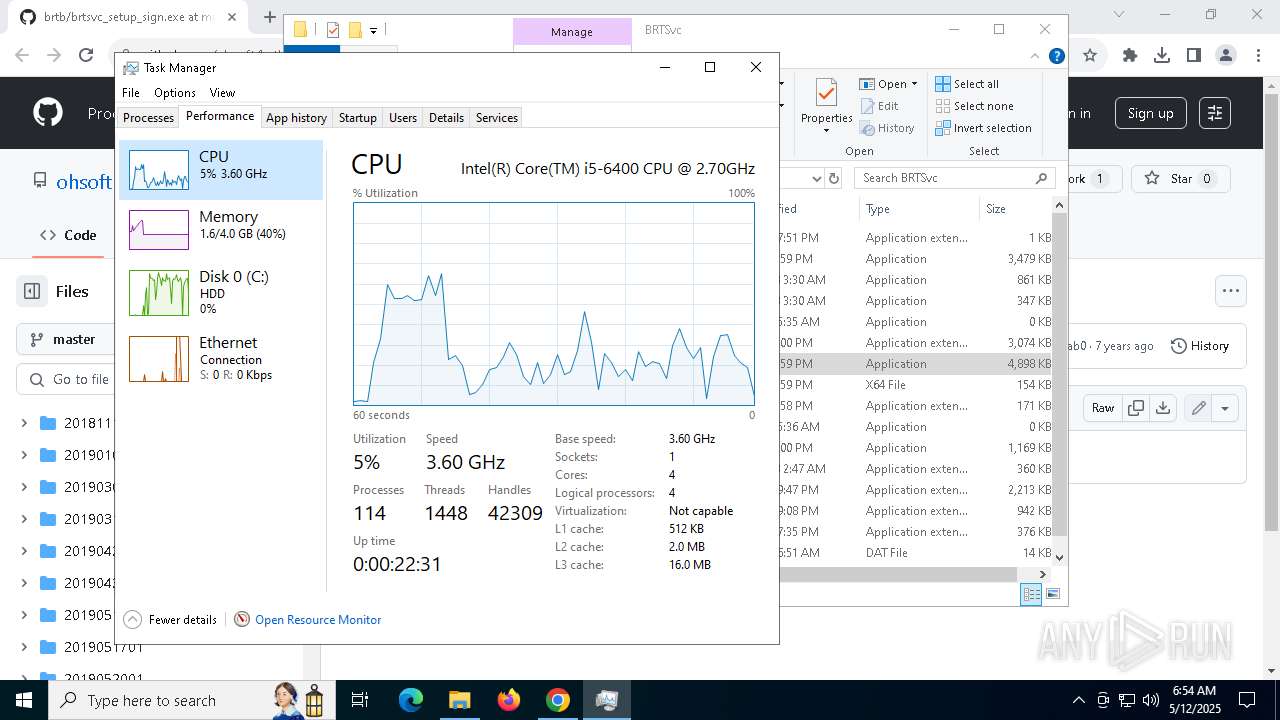Viewport: 1280px width, 720px height.
Task: Click Chrome downloads icon
Action: [x=1162, y=55]
